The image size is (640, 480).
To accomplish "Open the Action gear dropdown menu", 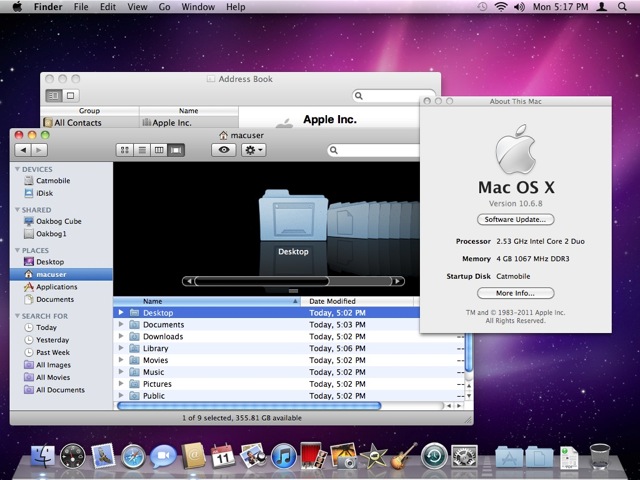I will (x=252, y=149).
